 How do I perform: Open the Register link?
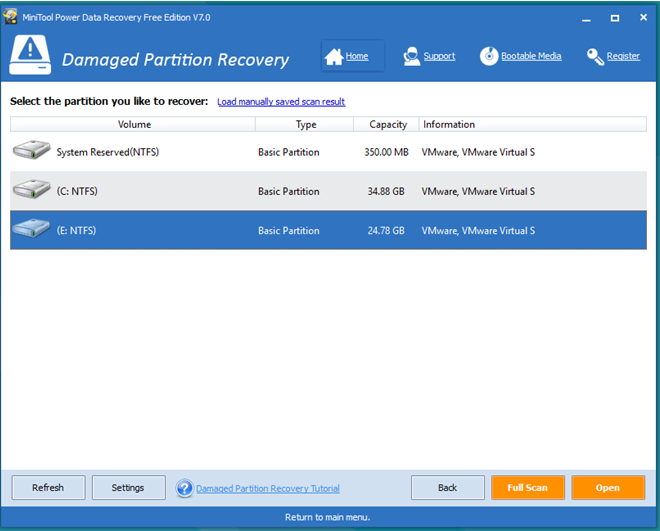(x=623, y=56)
